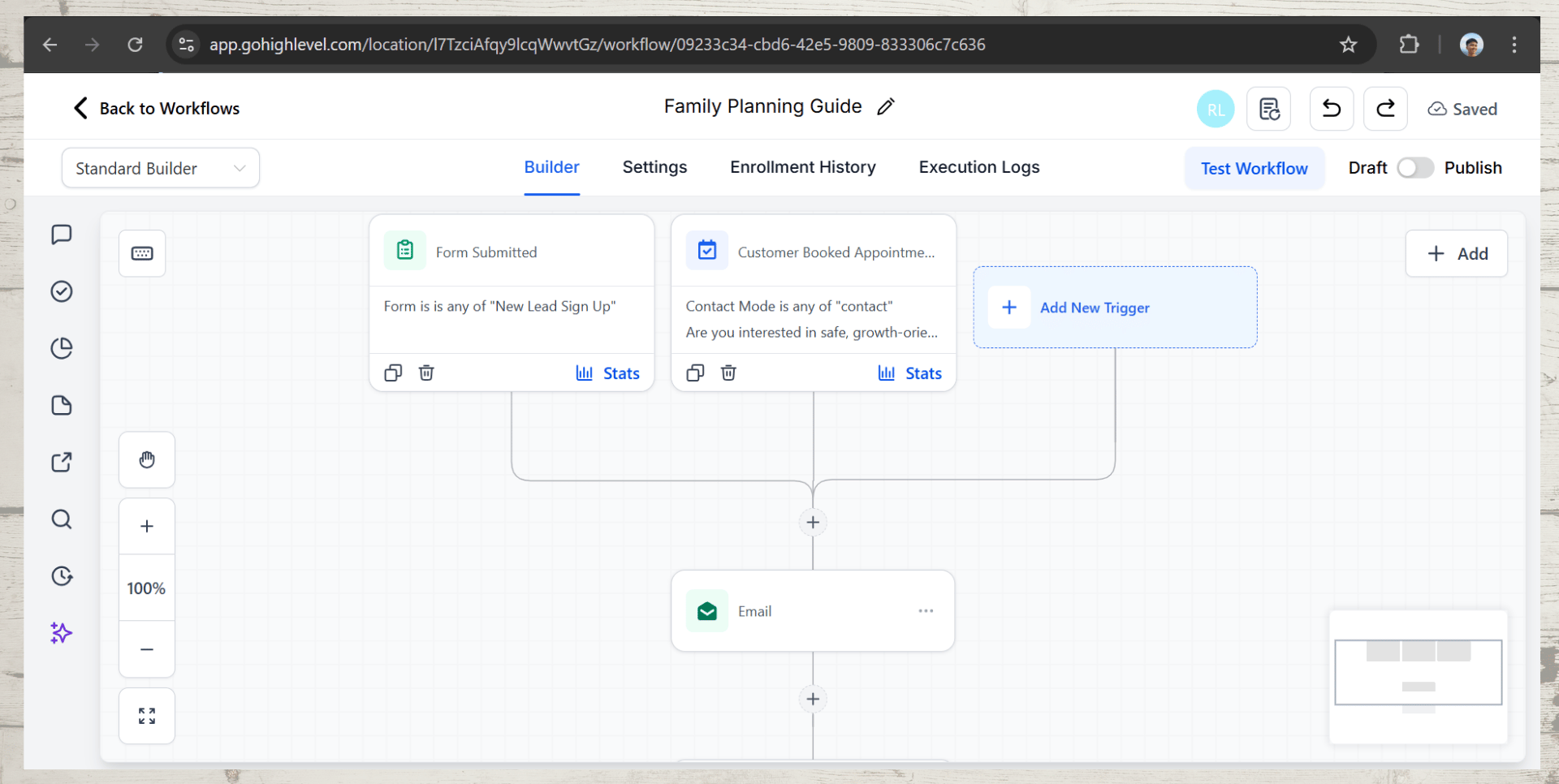
Task: Click the fit-to-screen expand icon
Action: [147, 716]
